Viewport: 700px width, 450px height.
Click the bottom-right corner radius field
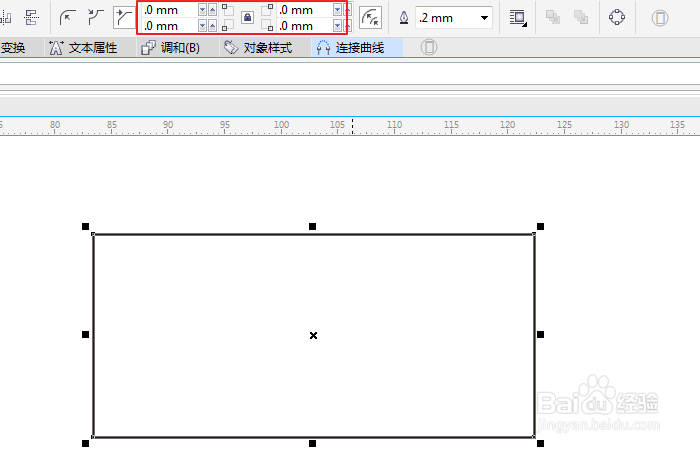pos(305,26)
